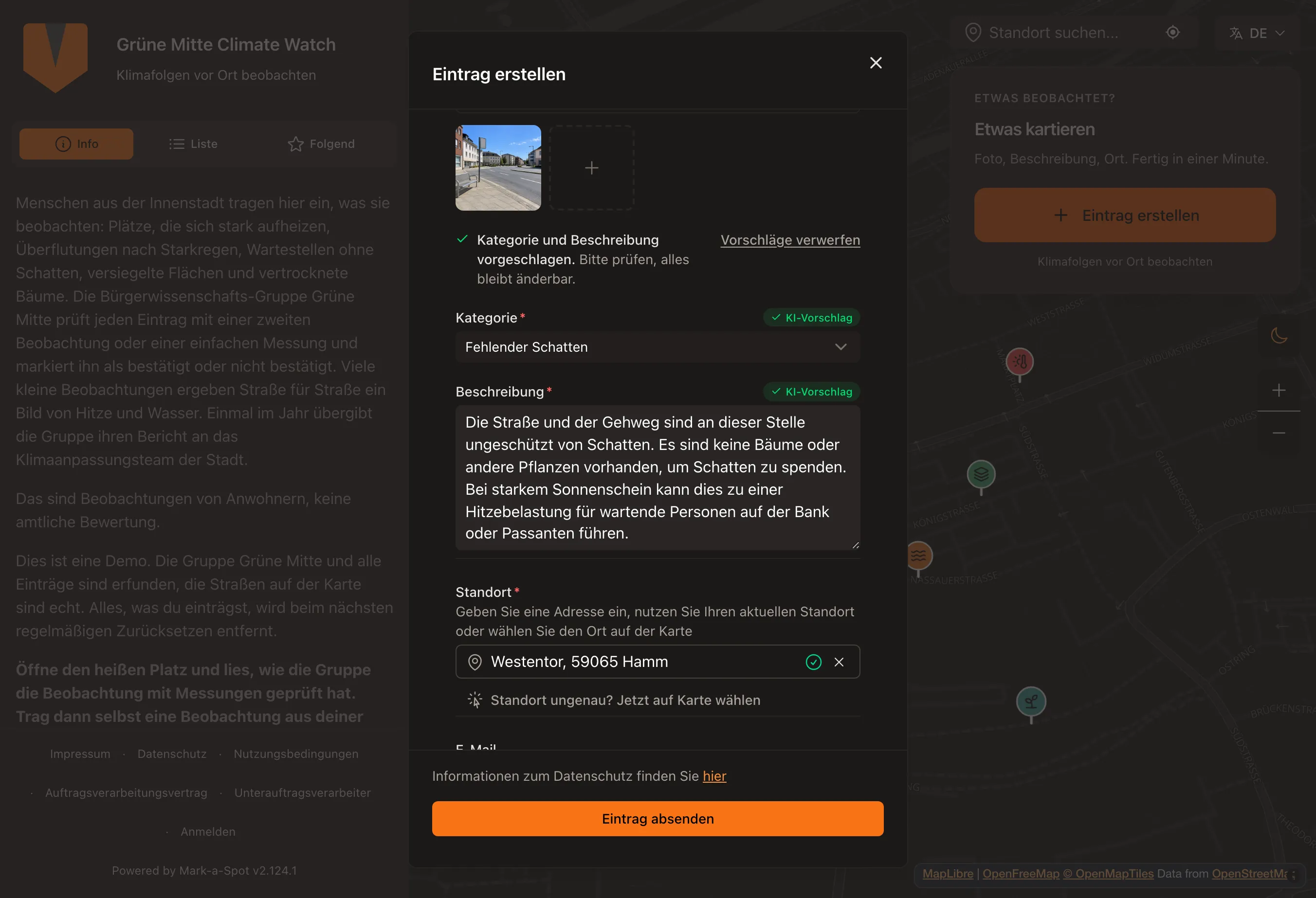
Task: Click the KI-Vorschlag badge next to Beschreibung
Action: coord(811,392)
